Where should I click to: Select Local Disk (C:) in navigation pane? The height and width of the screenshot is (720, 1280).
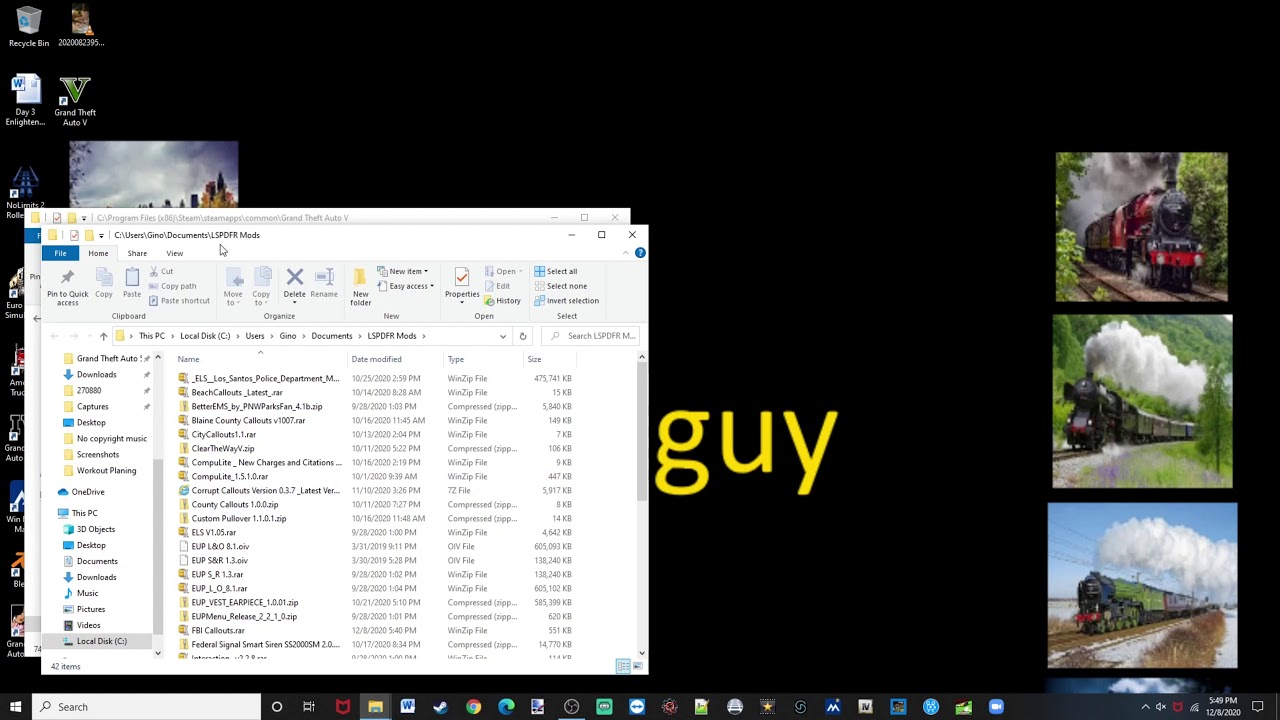(102, 641)
